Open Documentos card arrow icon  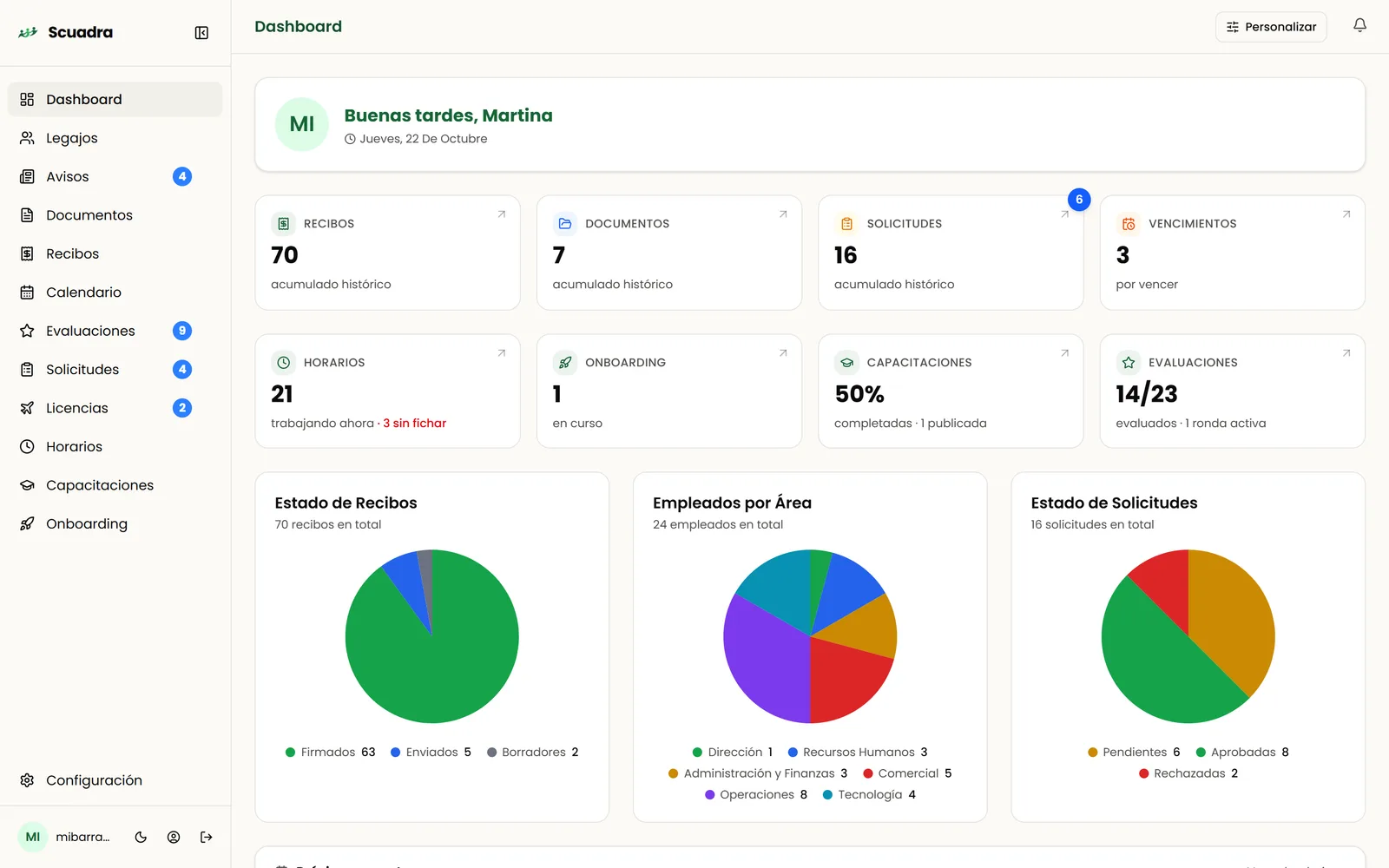[x=783, y=214]
